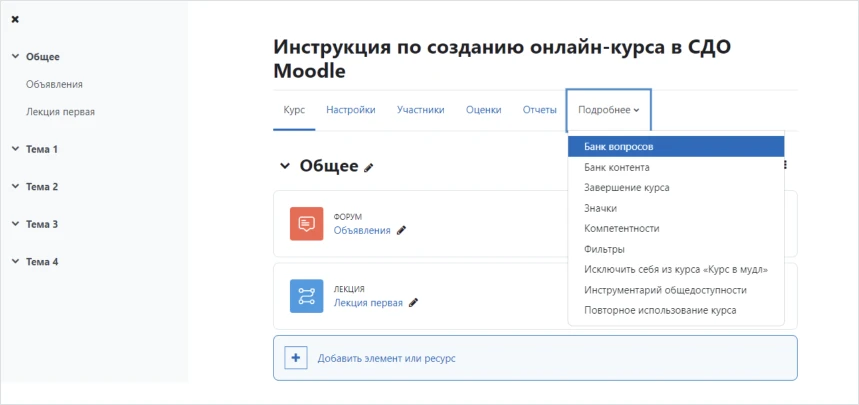Open Лекция первая in the sidebar index

point(60,112)
